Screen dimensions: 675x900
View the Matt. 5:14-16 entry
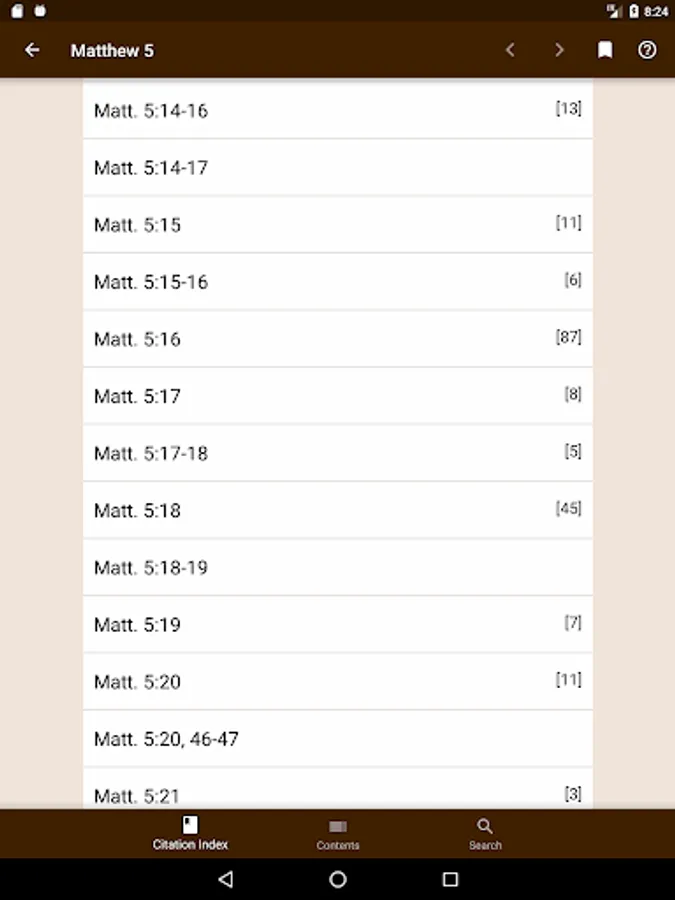[x=337, y=111]
